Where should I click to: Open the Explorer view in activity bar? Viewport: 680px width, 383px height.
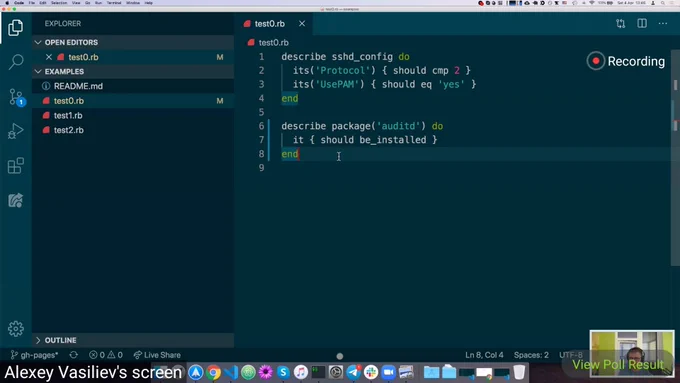click(16, 28)
